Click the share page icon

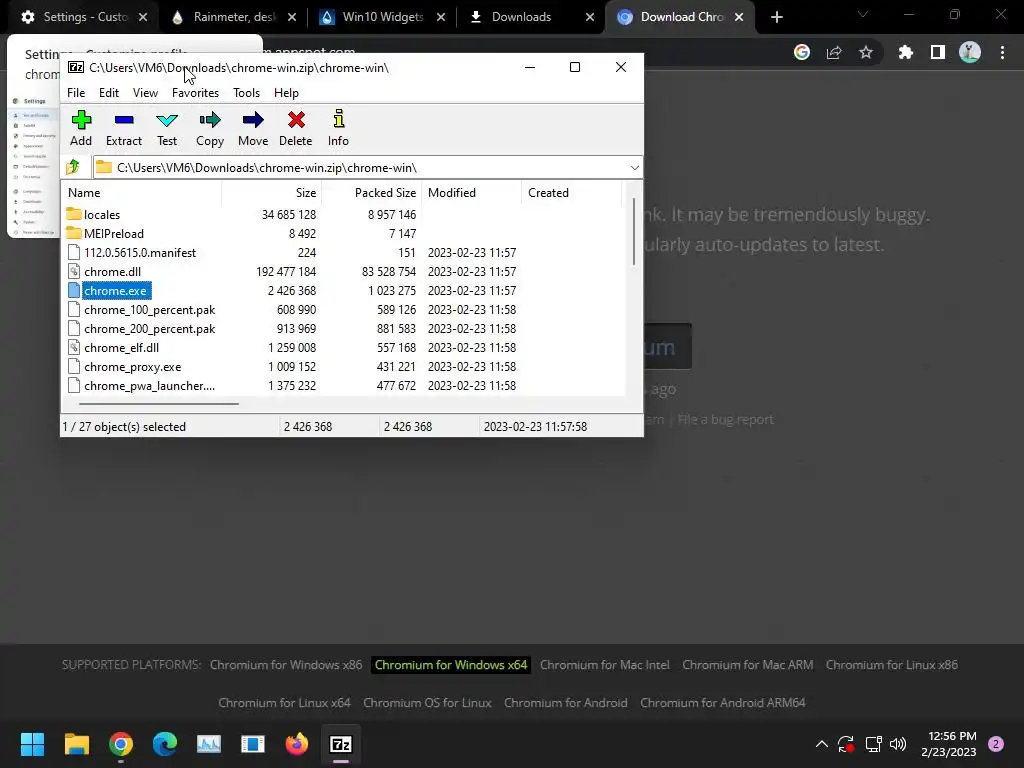tap(834, 52)
